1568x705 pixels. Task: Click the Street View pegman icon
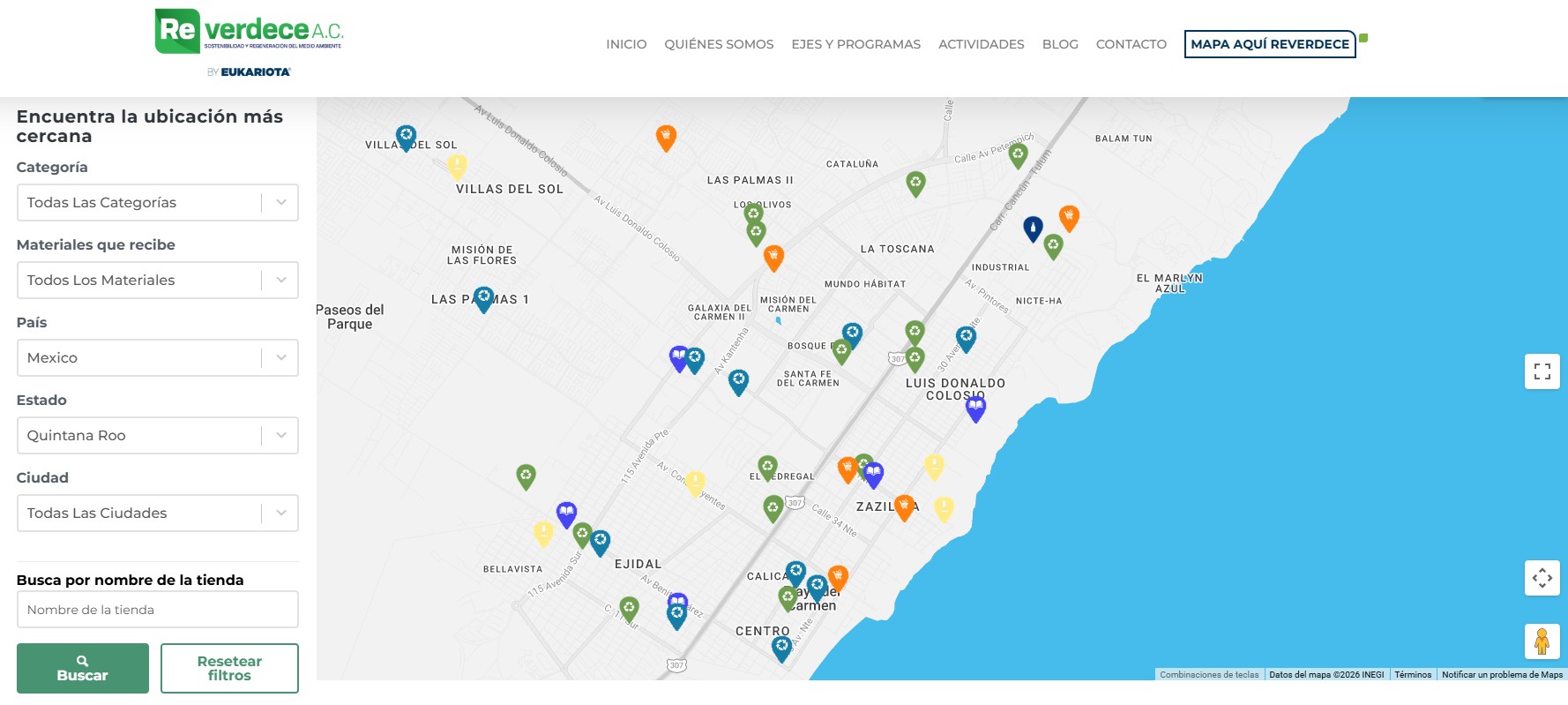tap(1542, 641)
